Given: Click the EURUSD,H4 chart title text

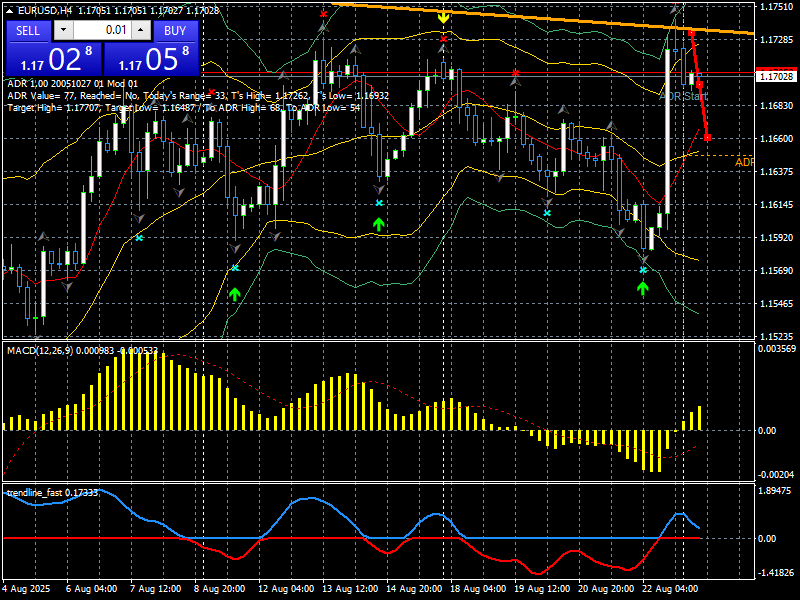Looking at the screenshot, I should click(x=44, y=10).
